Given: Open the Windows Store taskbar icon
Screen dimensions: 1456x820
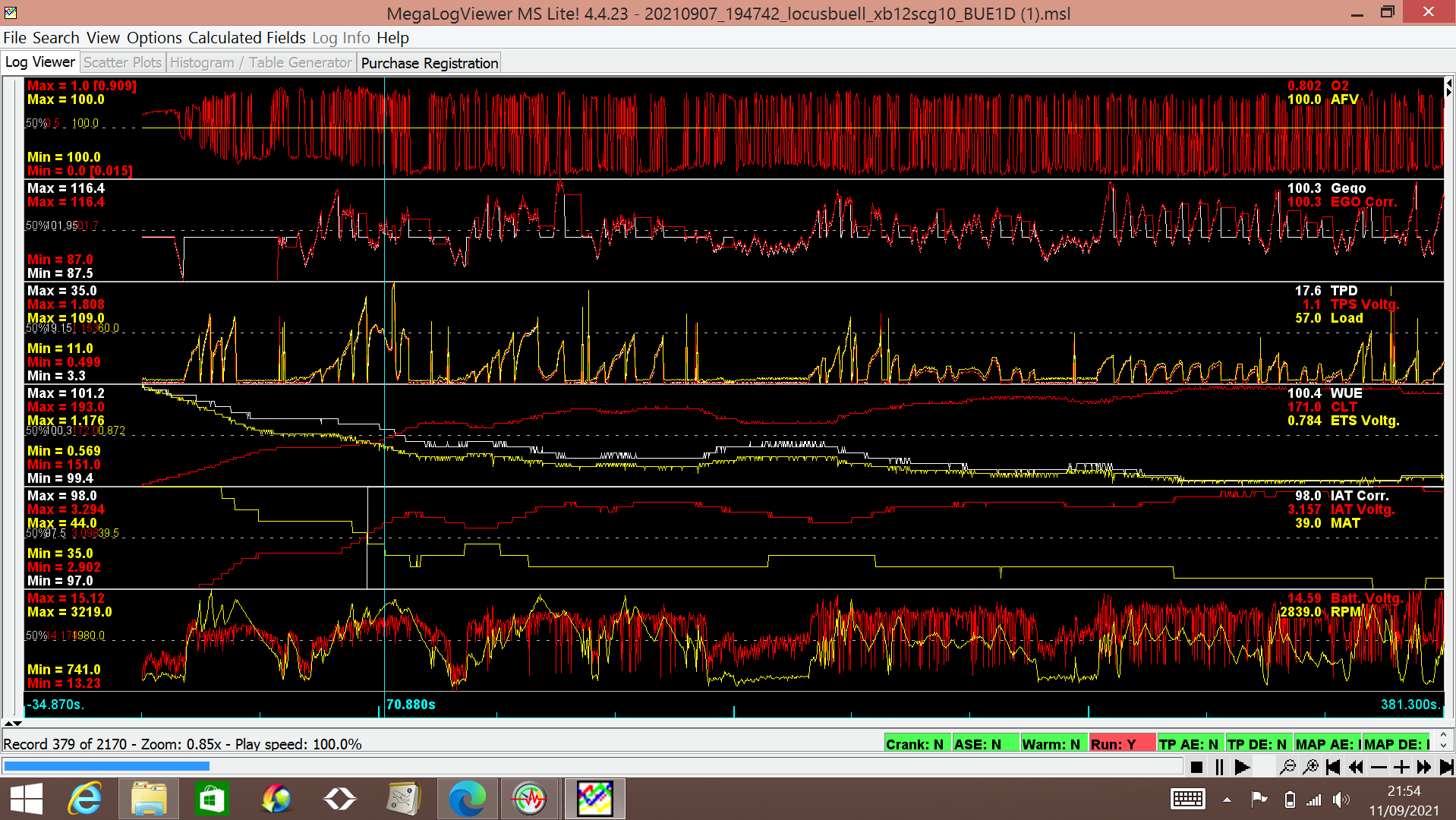Looking at the screenshot, I should [x=212, y=799].
